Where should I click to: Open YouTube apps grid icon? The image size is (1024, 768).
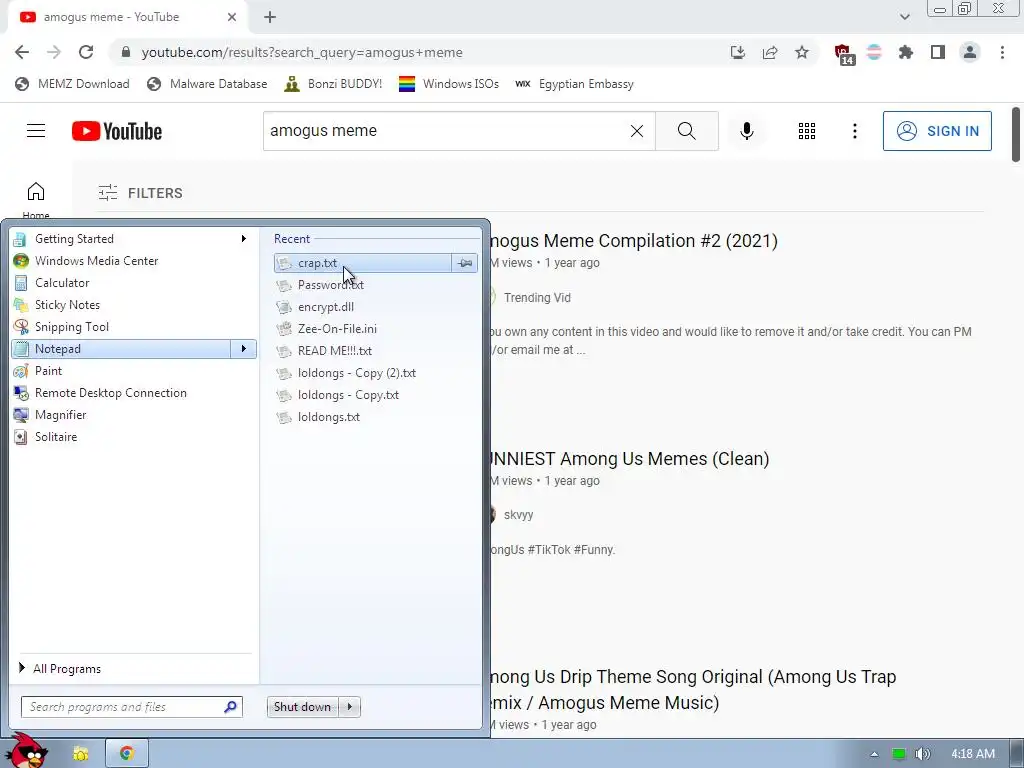pos(807,131)
